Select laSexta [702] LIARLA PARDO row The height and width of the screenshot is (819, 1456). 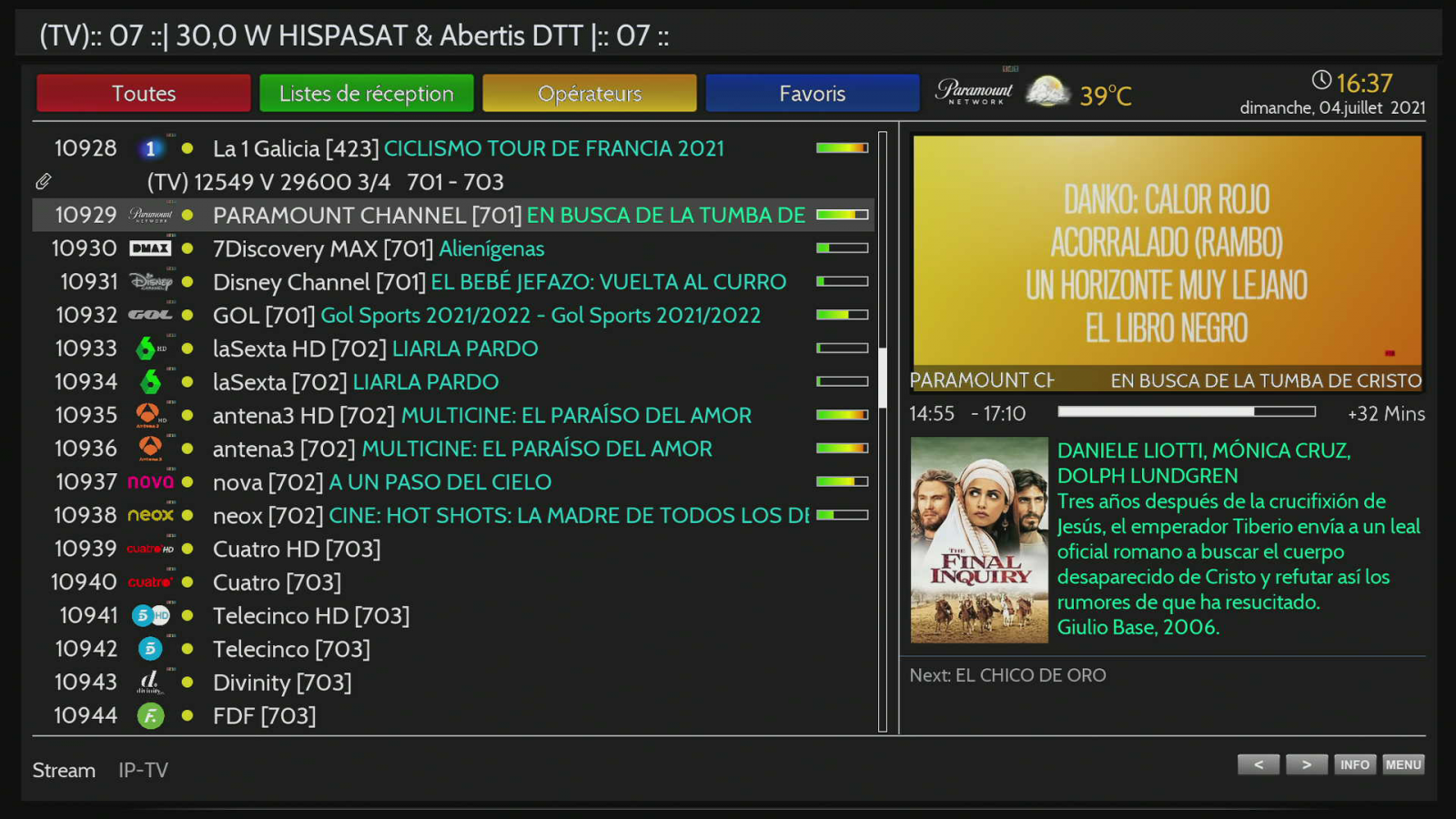[452, 382]
